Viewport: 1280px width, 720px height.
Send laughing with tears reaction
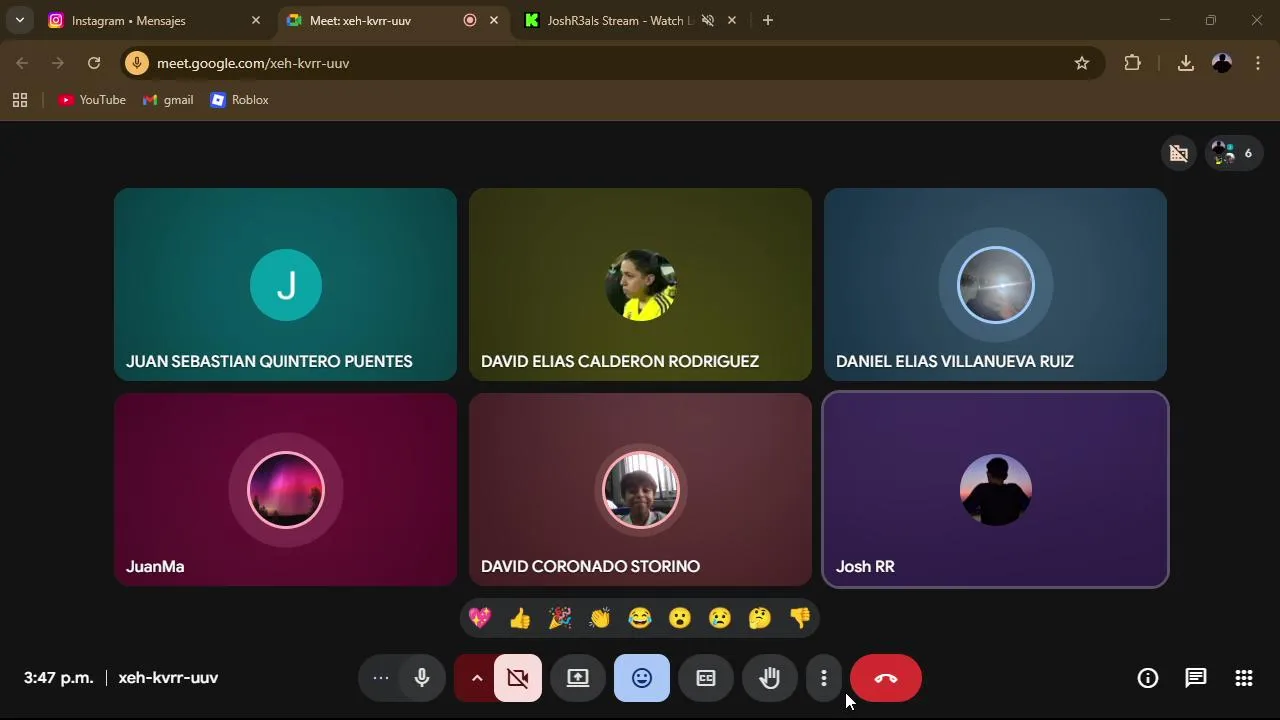[x=640, y=618]
